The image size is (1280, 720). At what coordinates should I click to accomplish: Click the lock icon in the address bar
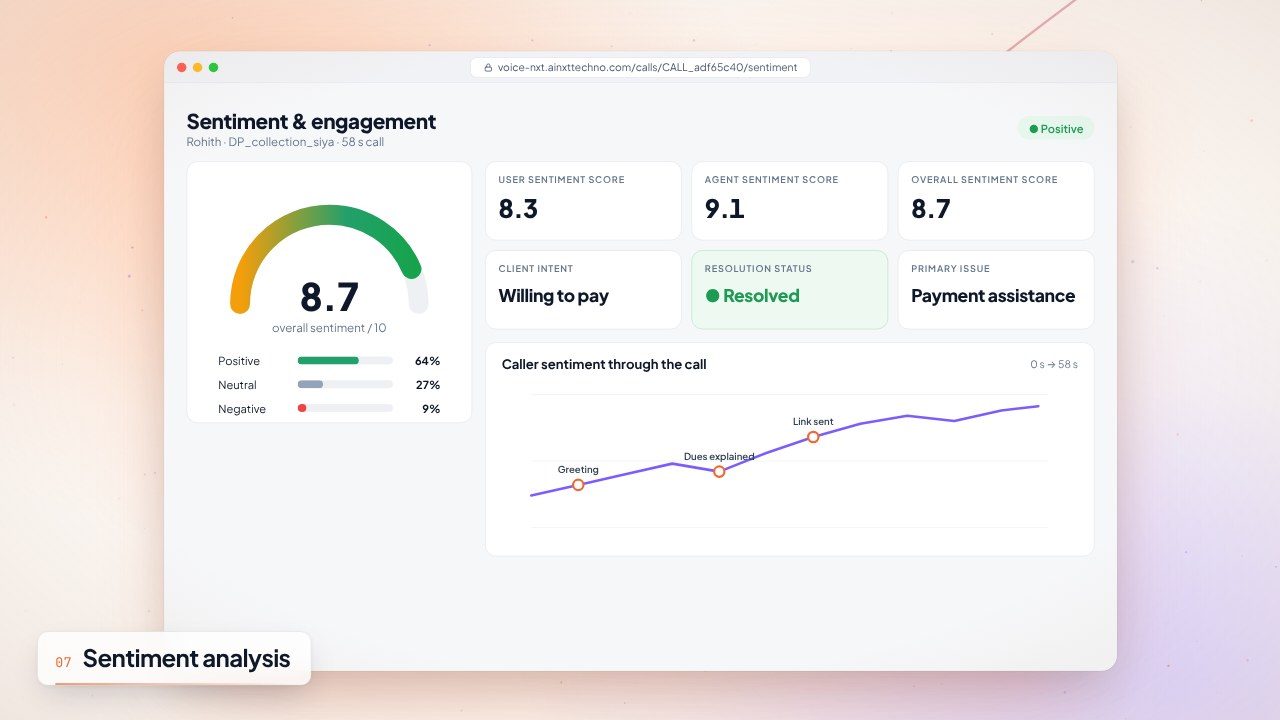click(488, 68)
